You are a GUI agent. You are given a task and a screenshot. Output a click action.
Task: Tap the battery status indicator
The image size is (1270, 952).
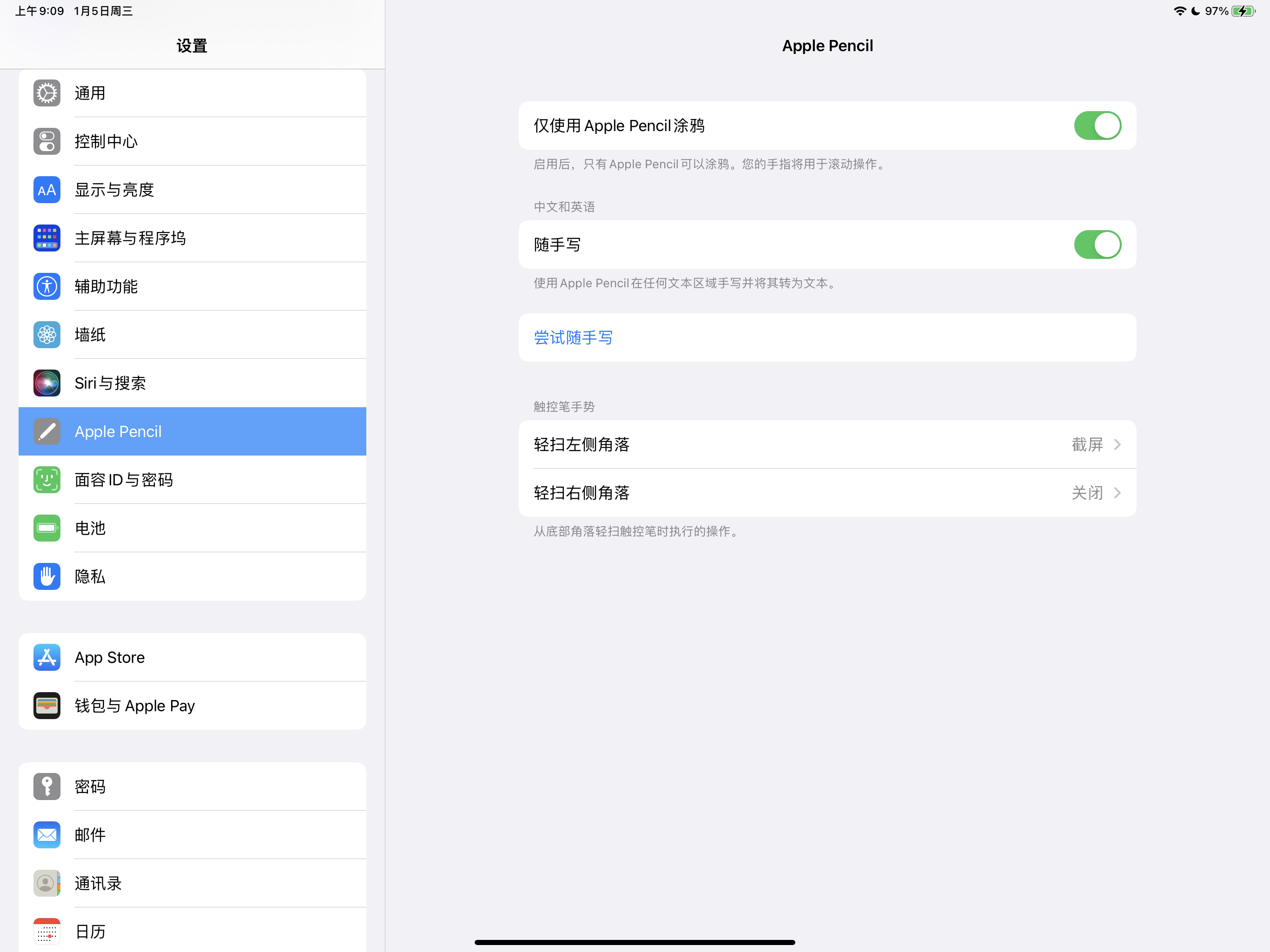(1243, 11)
